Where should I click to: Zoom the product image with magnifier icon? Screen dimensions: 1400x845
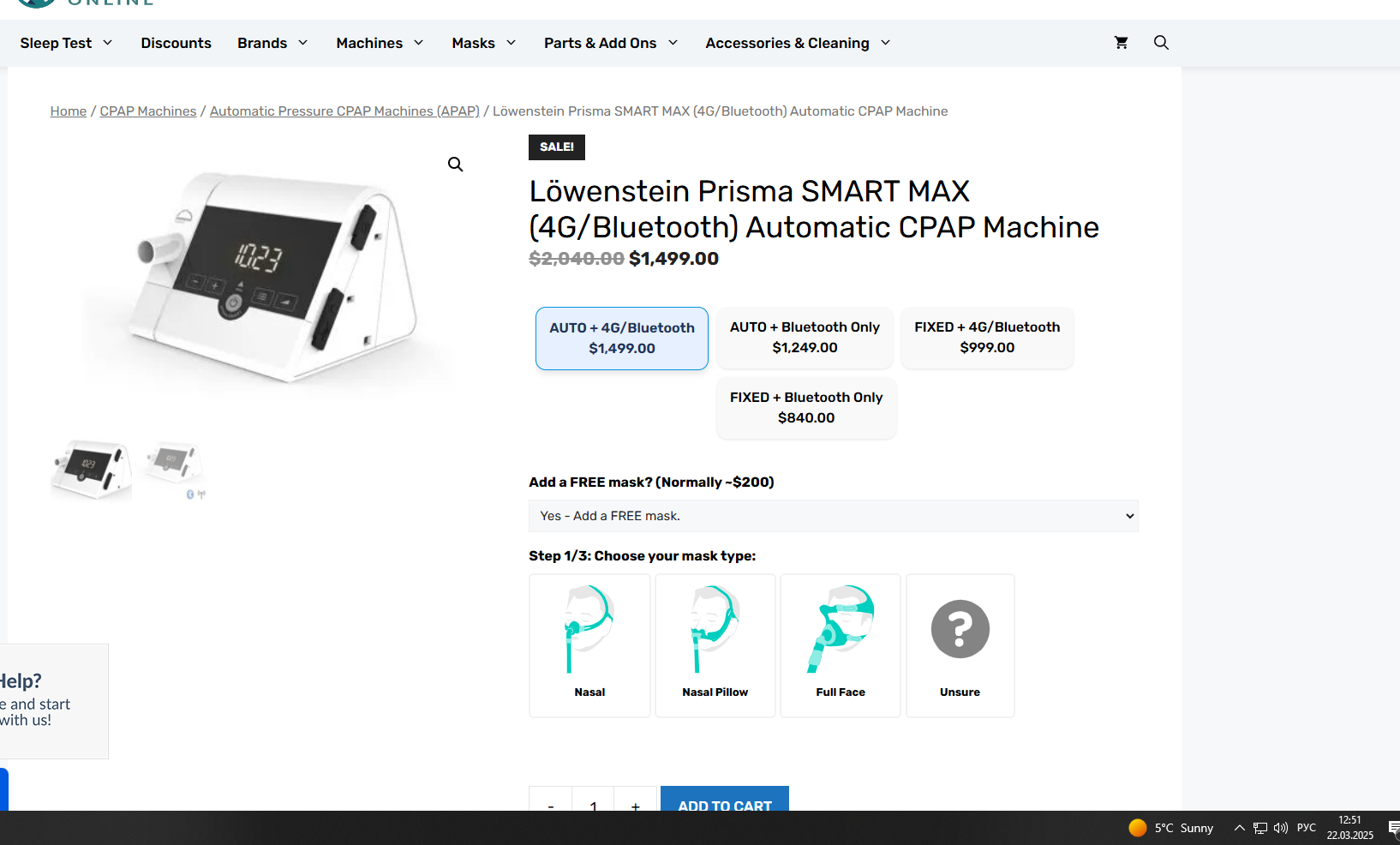[455, 164]
